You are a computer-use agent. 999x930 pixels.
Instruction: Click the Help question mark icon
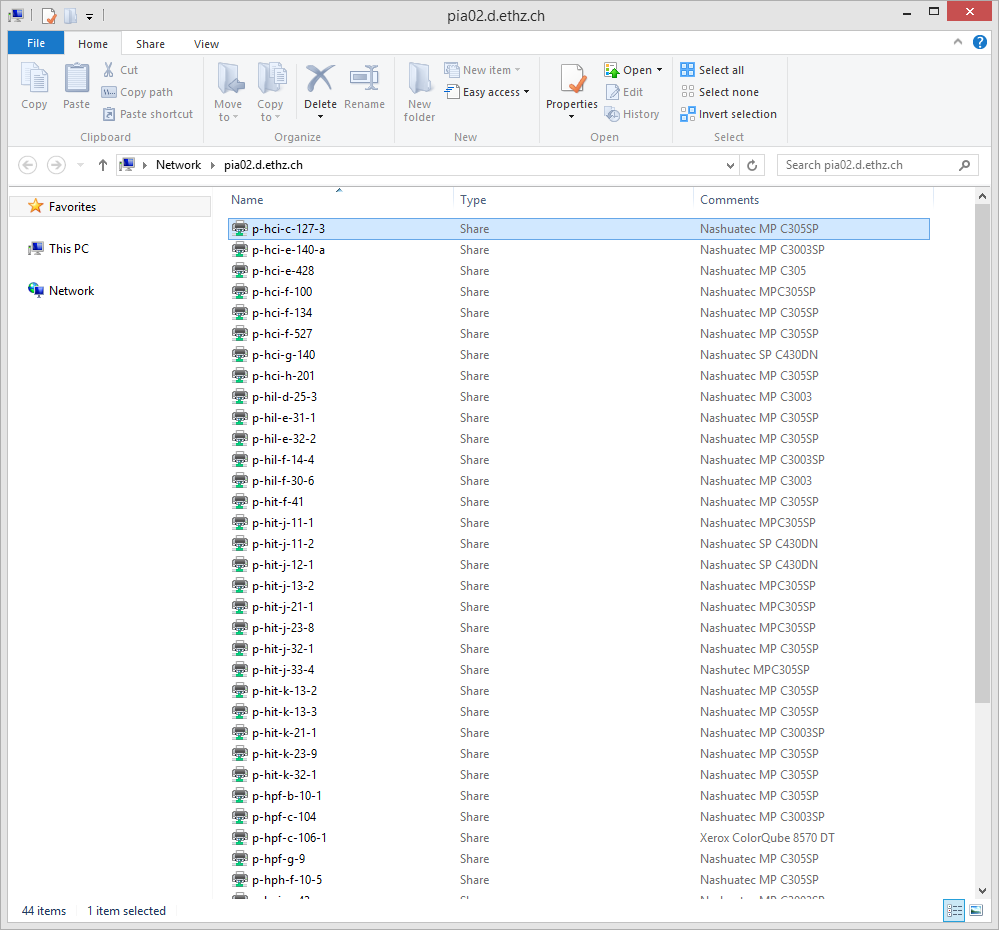pyautogui.click(x=980, y=42)
